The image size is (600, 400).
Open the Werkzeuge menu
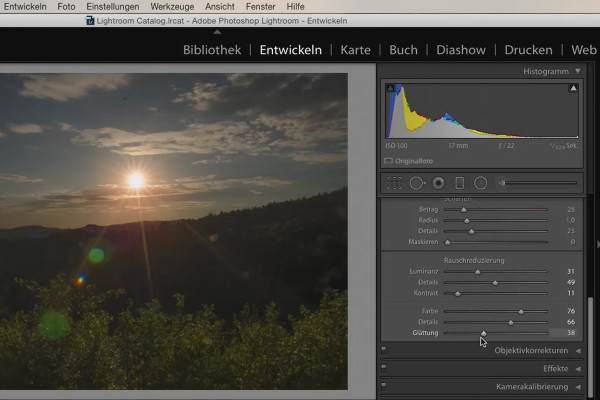(172, 7)
